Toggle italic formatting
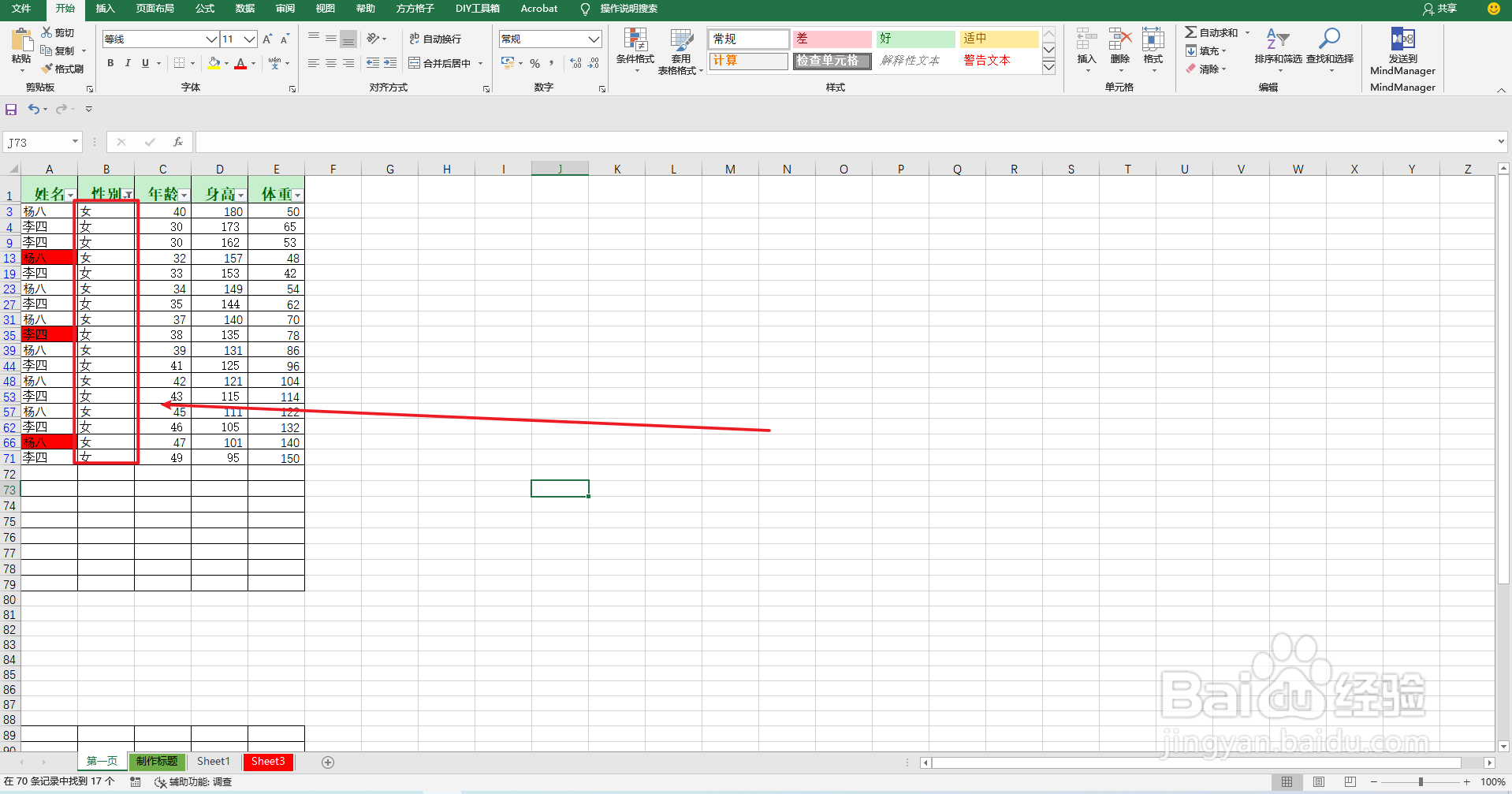Viewport: 1512px width, 794px height. coord(128,63)
